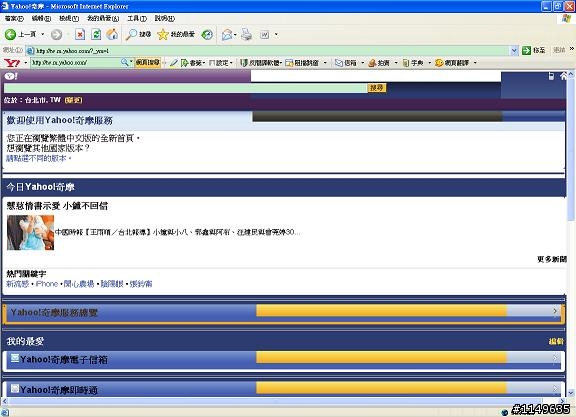
Task: Click the browser address bar URL field
Action: tap(272, 51)
